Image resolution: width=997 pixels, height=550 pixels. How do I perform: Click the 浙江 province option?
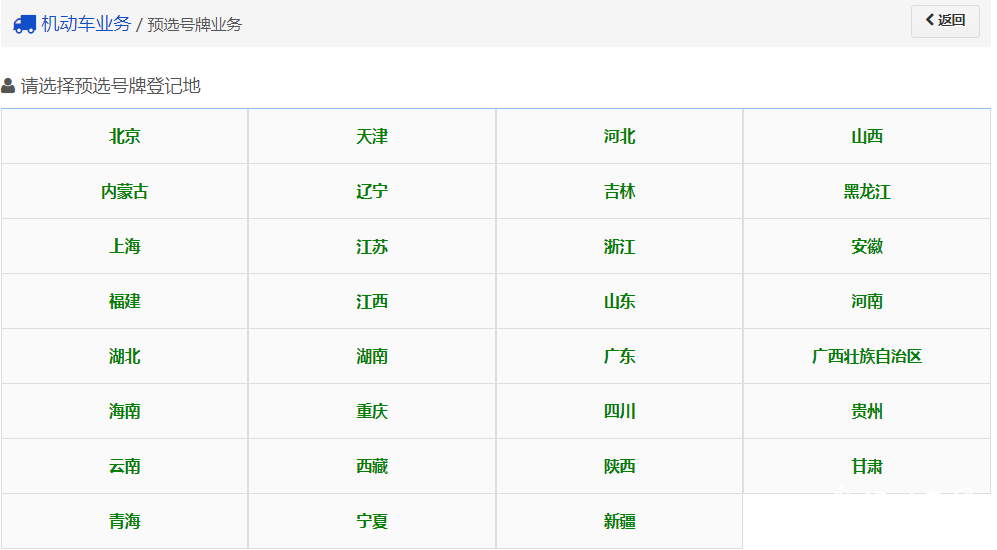(x=619, y=247)
